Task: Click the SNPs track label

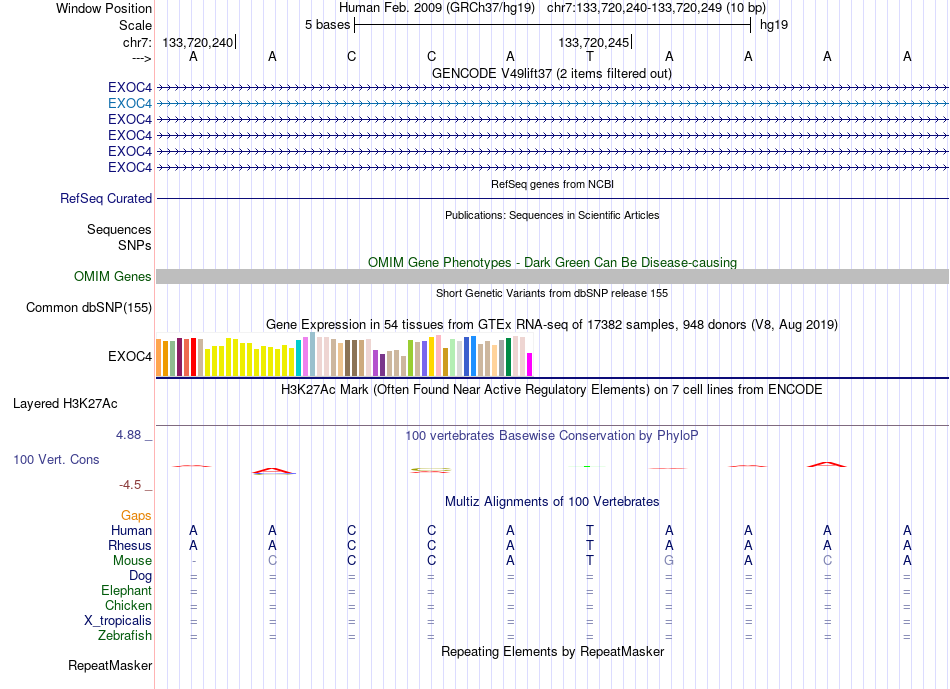Action: (135, 245)
